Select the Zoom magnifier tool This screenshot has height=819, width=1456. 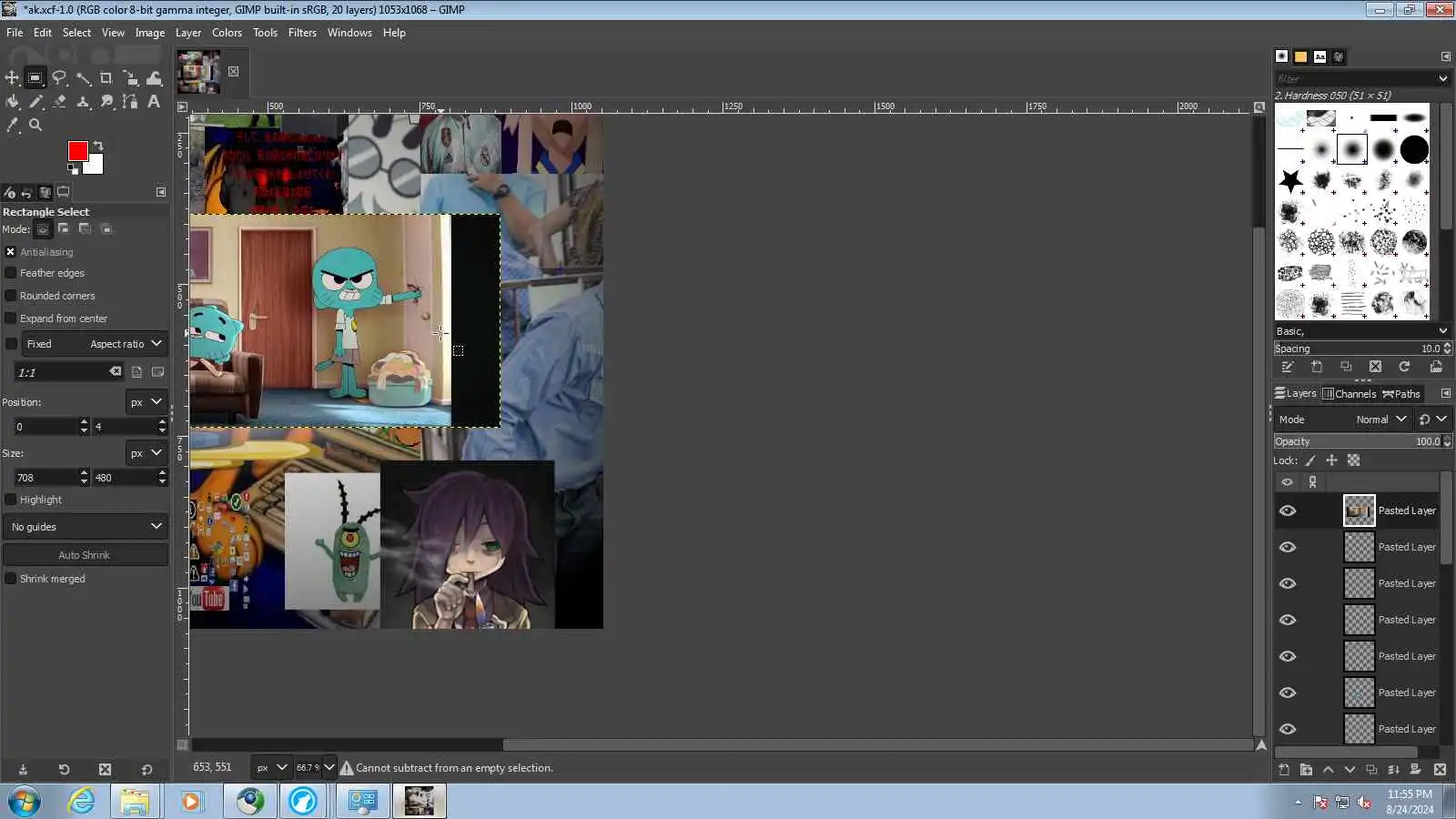click(35, 126)
